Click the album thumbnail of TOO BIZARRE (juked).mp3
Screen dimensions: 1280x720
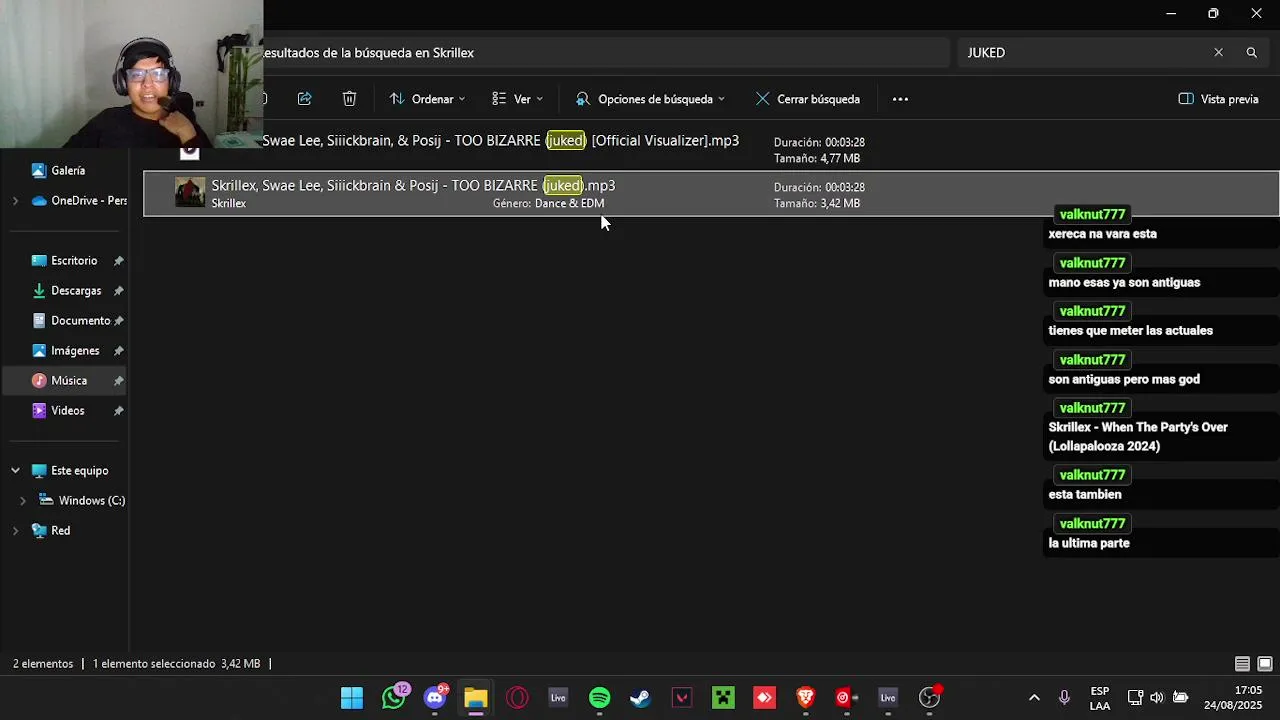coord(190,192)
